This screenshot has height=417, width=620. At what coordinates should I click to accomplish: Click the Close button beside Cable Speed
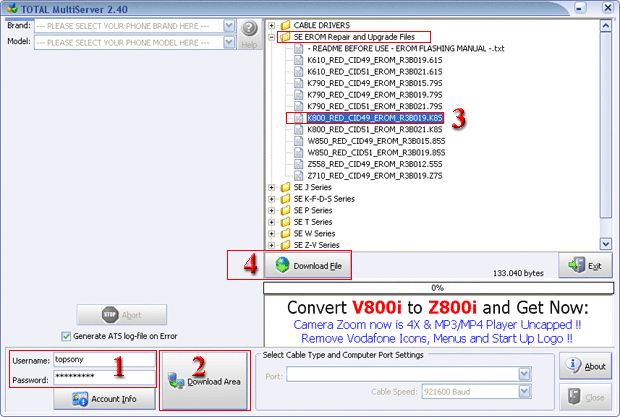(x=585, y=397)
